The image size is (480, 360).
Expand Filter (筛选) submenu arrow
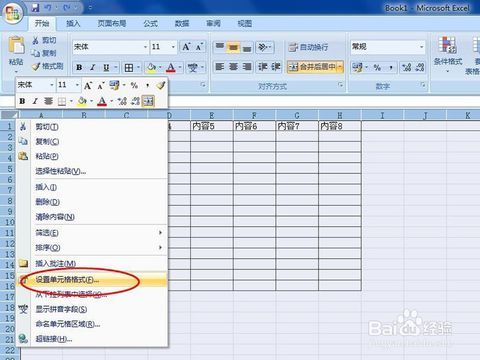(160, 232)
